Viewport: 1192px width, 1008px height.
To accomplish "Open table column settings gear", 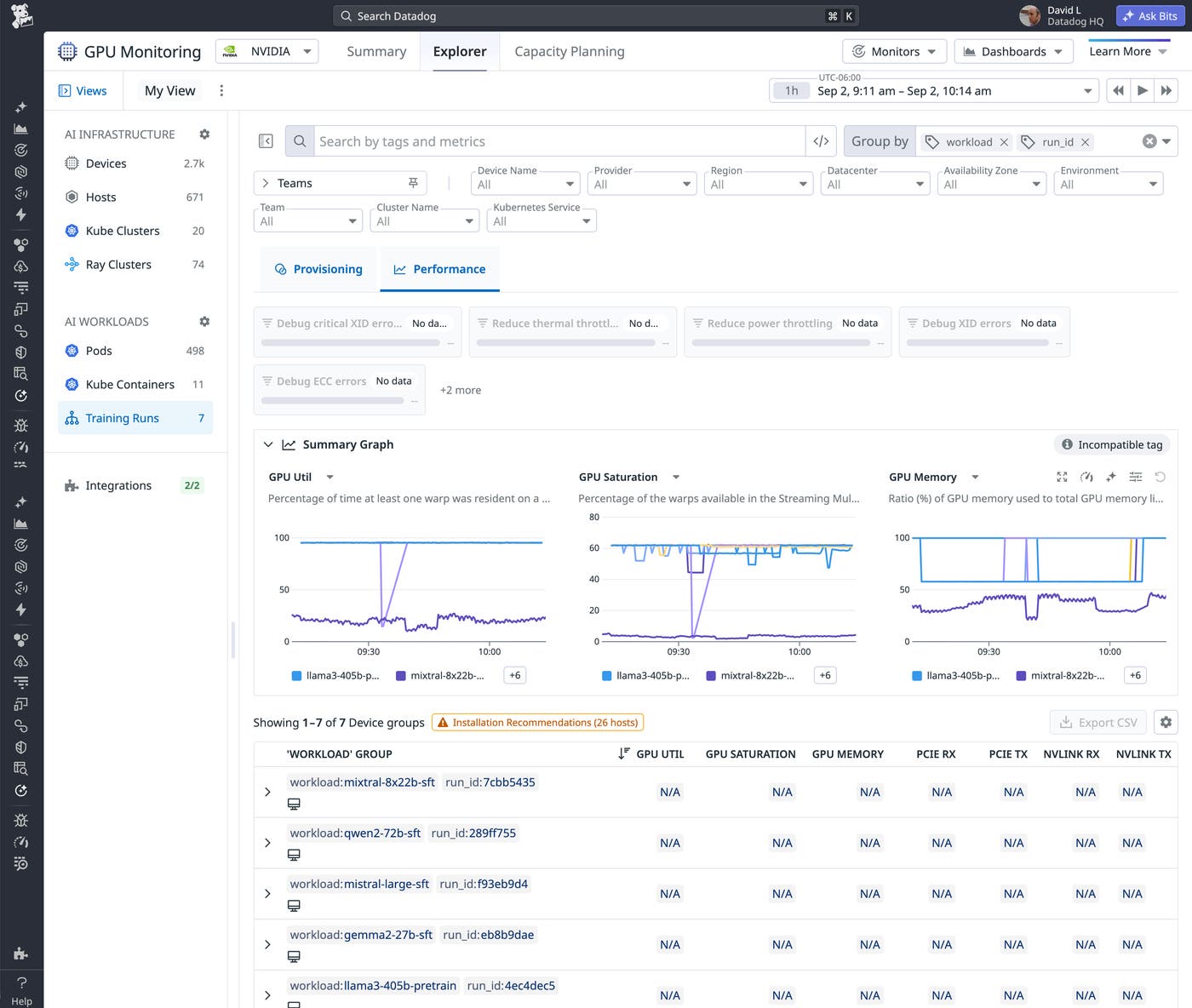I will point(1166,722).
